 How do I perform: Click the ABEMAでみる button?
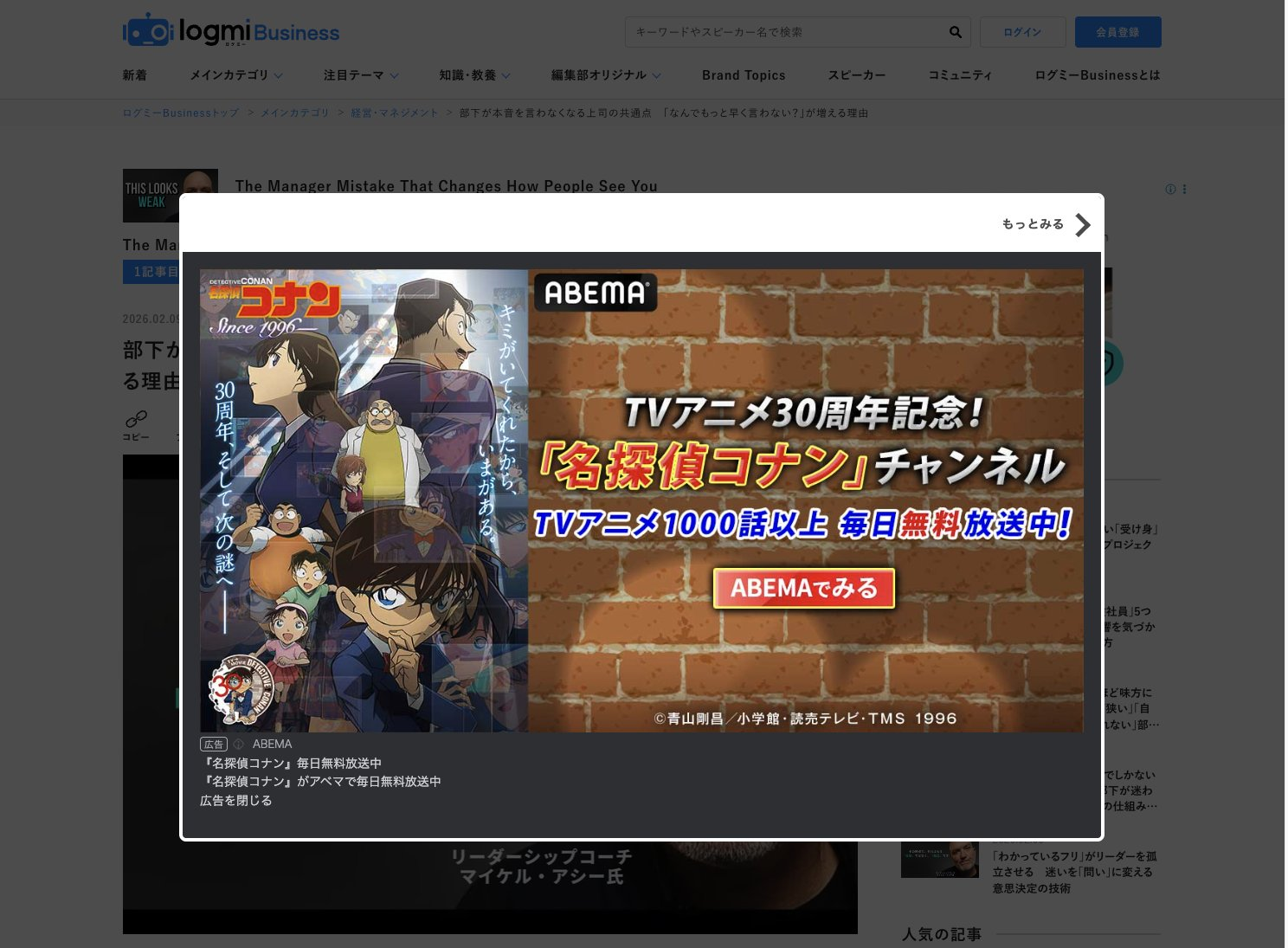tap(803, 589)
